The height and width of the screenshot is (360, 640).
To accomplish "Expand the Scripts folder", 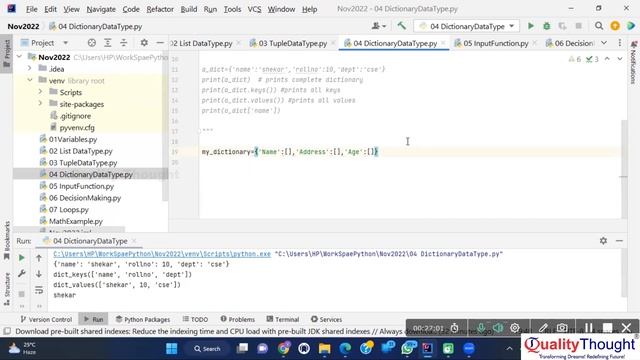I will tap(40, 92).
